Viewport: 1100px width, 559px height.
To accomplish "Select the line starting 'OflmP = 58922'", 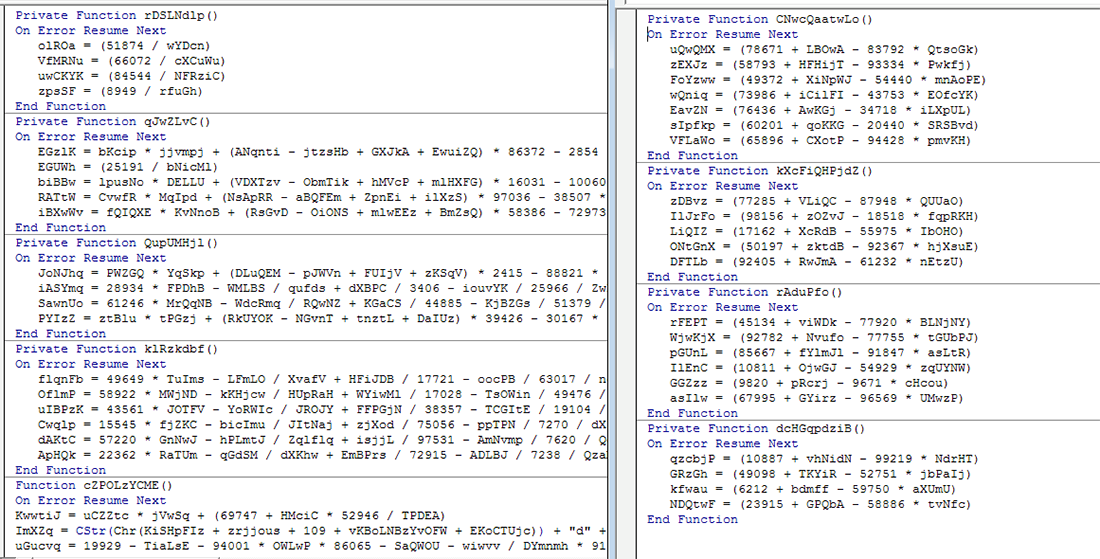I will [322, 395].
